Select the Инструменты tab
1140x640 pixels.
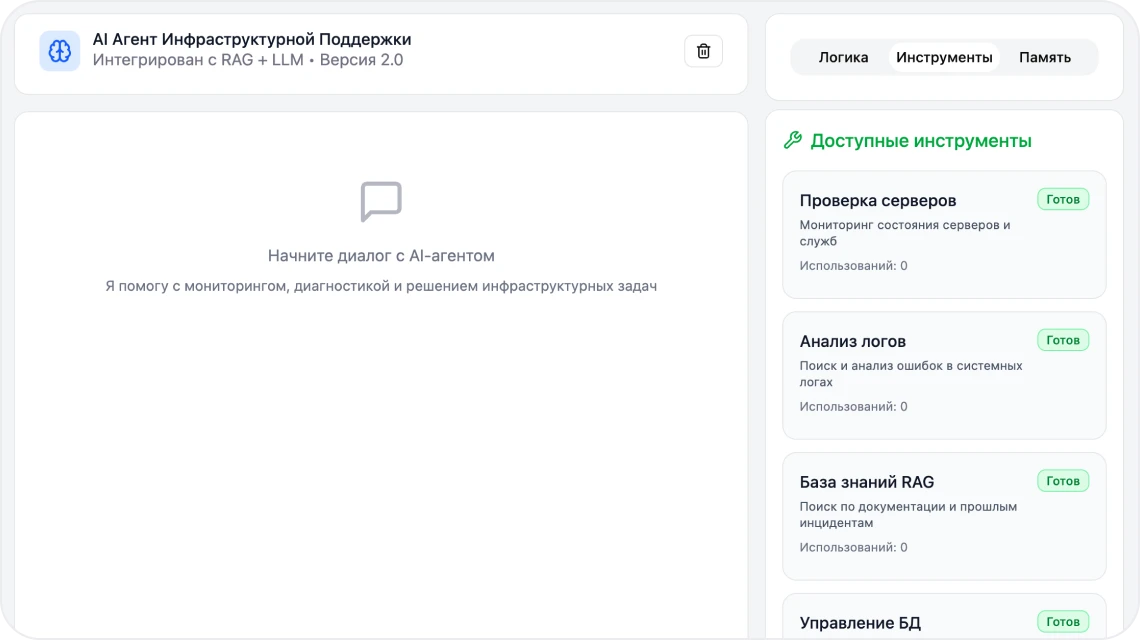[944, 57]
